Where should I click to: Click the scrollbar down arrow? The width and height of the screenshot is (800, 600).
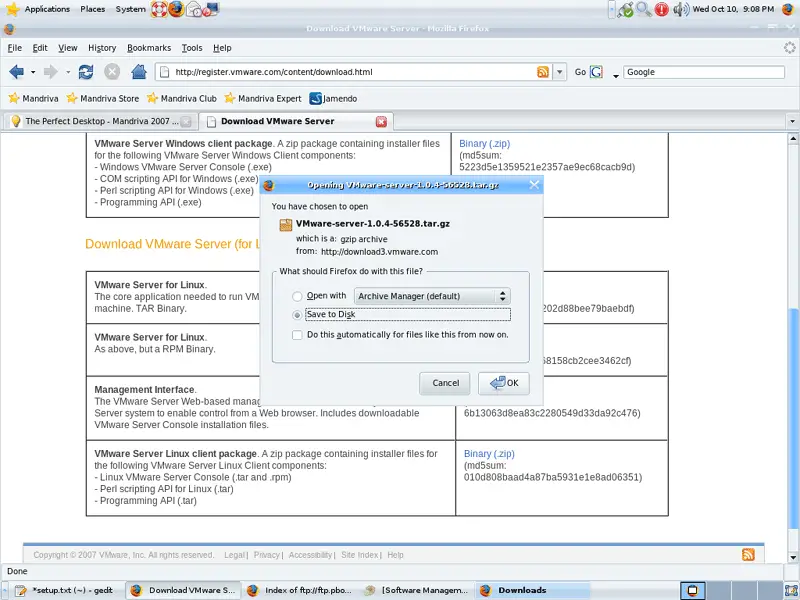coord(793,557)
